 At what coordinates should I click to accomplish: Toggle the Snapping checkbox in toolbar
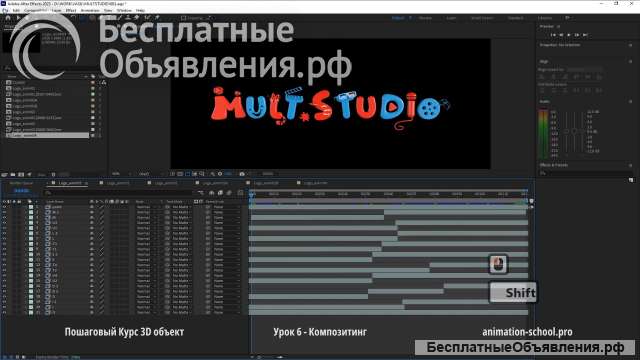pos(184,18)
